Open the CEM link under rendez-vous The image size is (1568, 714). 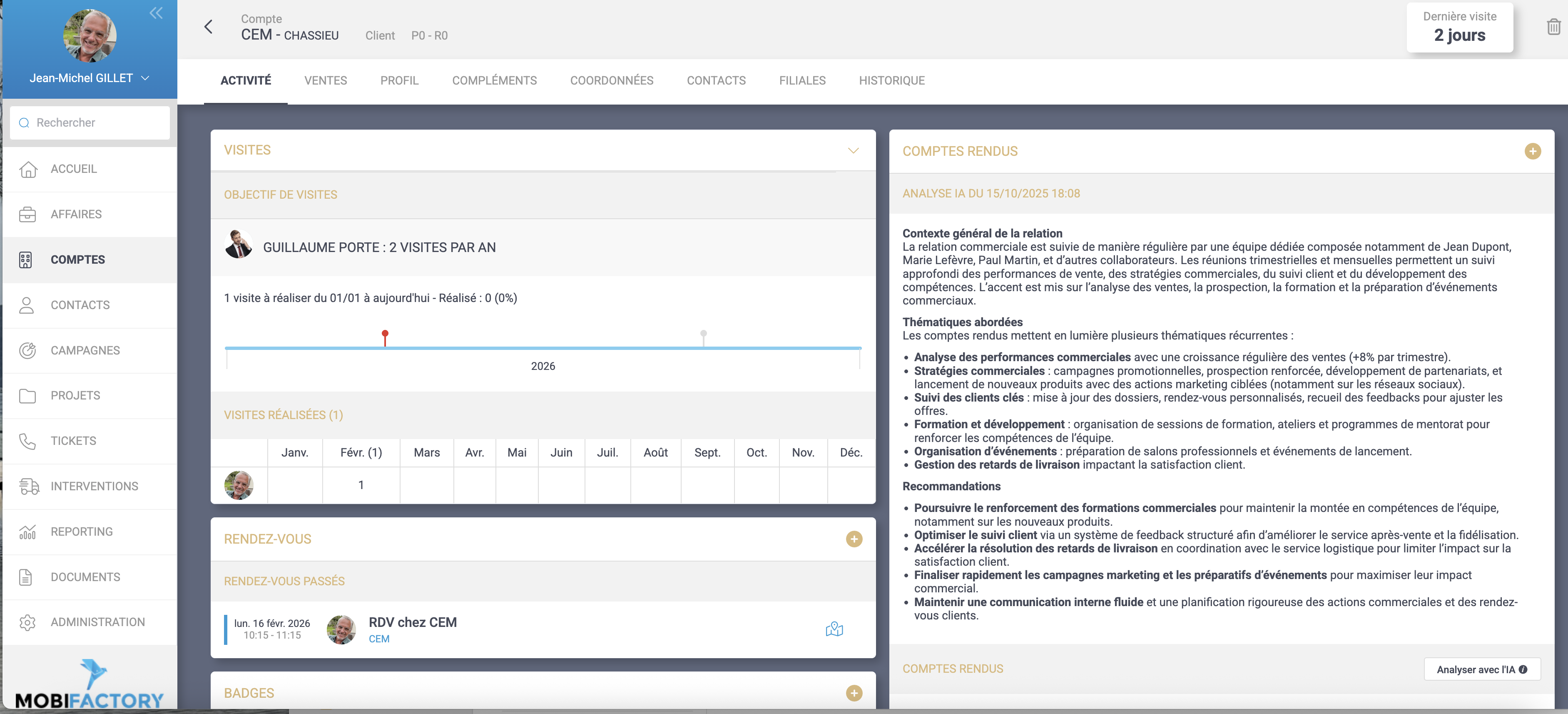(378, 639)
